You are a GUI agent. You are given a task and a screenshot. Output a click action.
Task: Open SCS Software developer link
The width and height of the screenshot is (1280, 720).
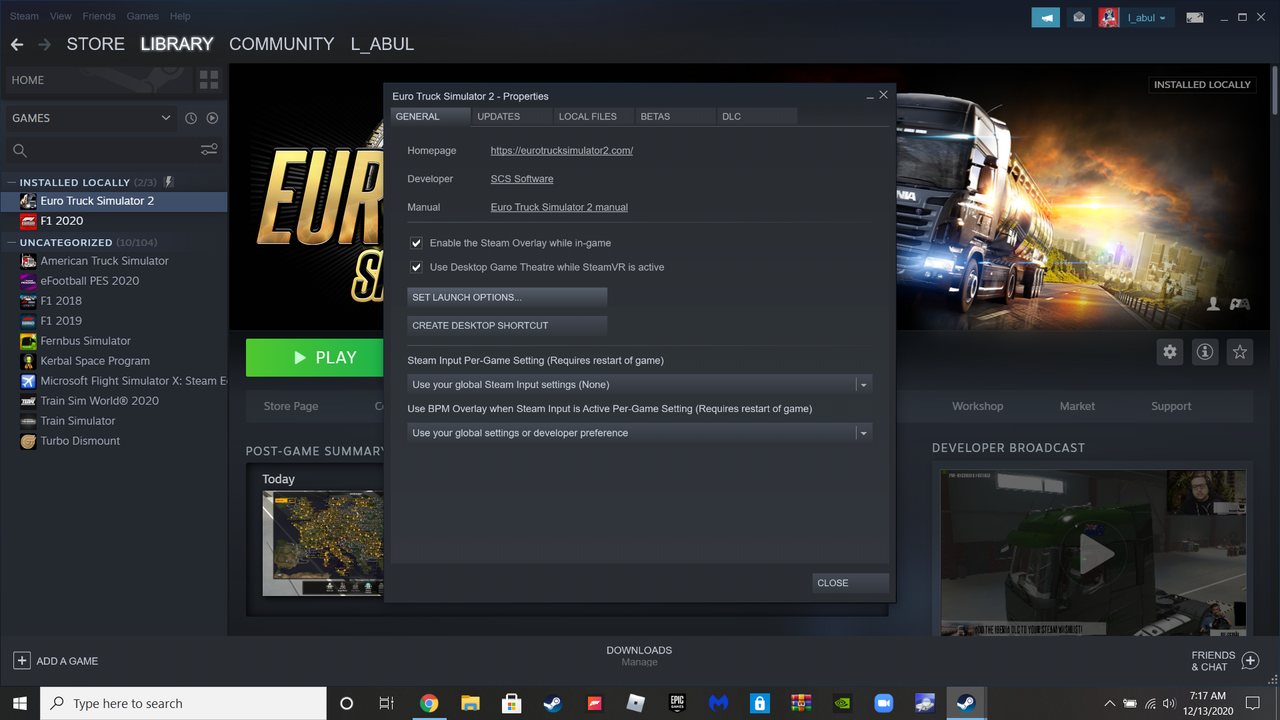point(521,178)
